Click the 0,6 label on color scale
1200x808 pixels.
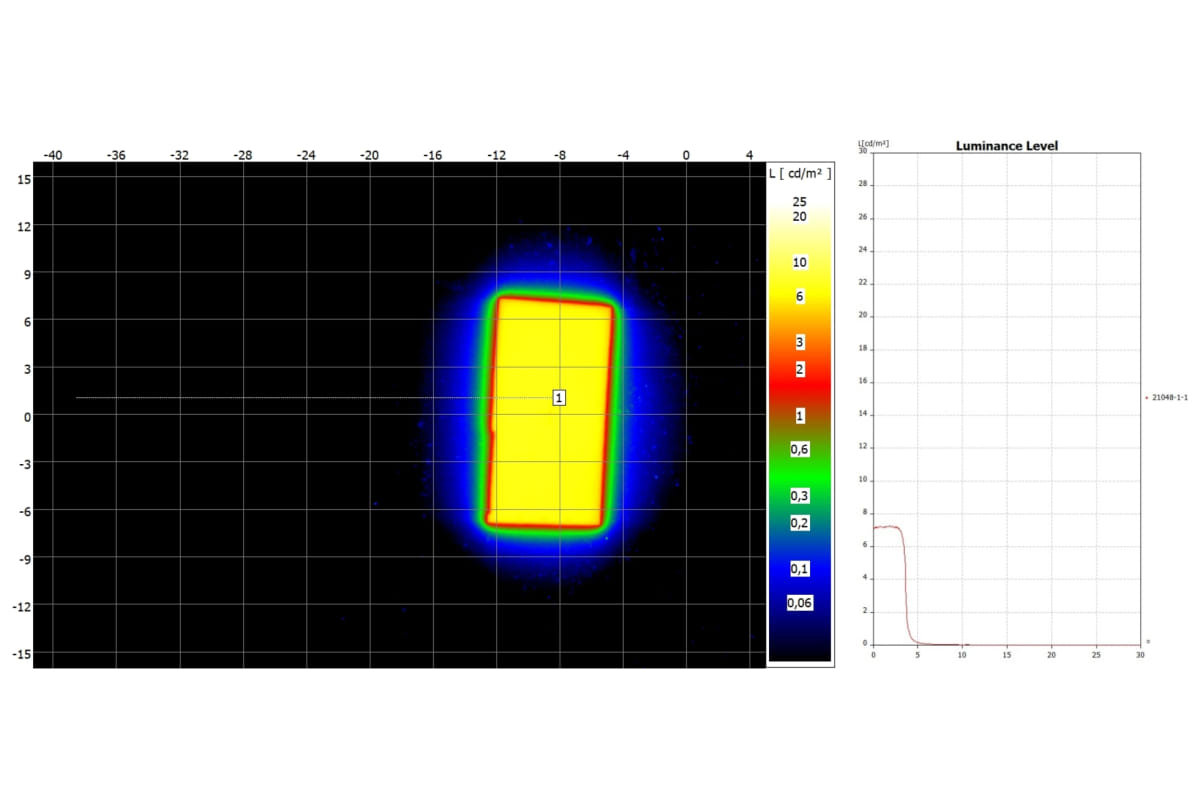click(799, 450)
